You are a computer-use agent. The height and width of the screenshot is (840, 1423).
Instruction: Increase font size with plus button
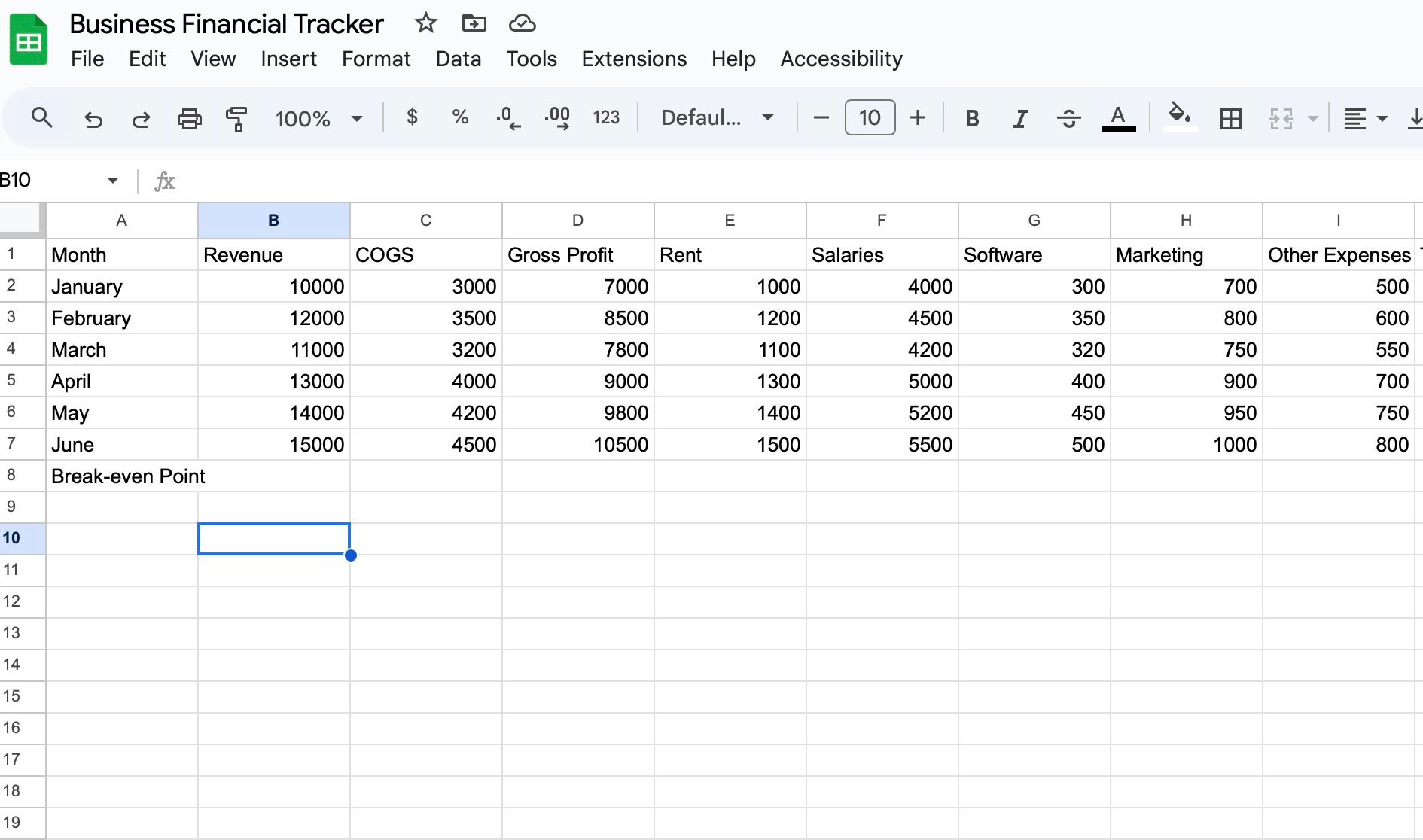(x=917, y=118)
